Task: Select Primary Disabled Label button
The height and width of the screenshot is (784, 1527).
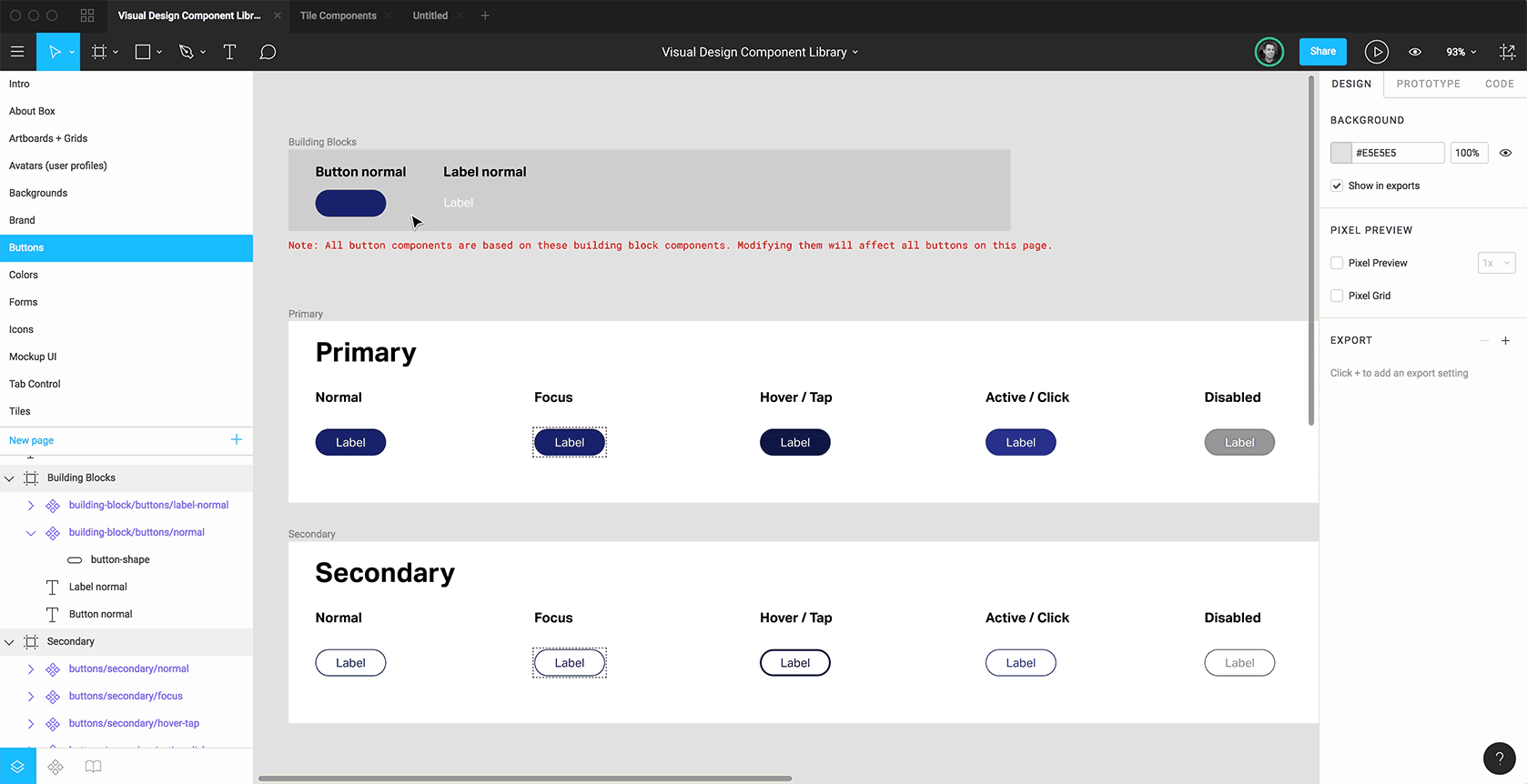Action: tap(1239, 443)
